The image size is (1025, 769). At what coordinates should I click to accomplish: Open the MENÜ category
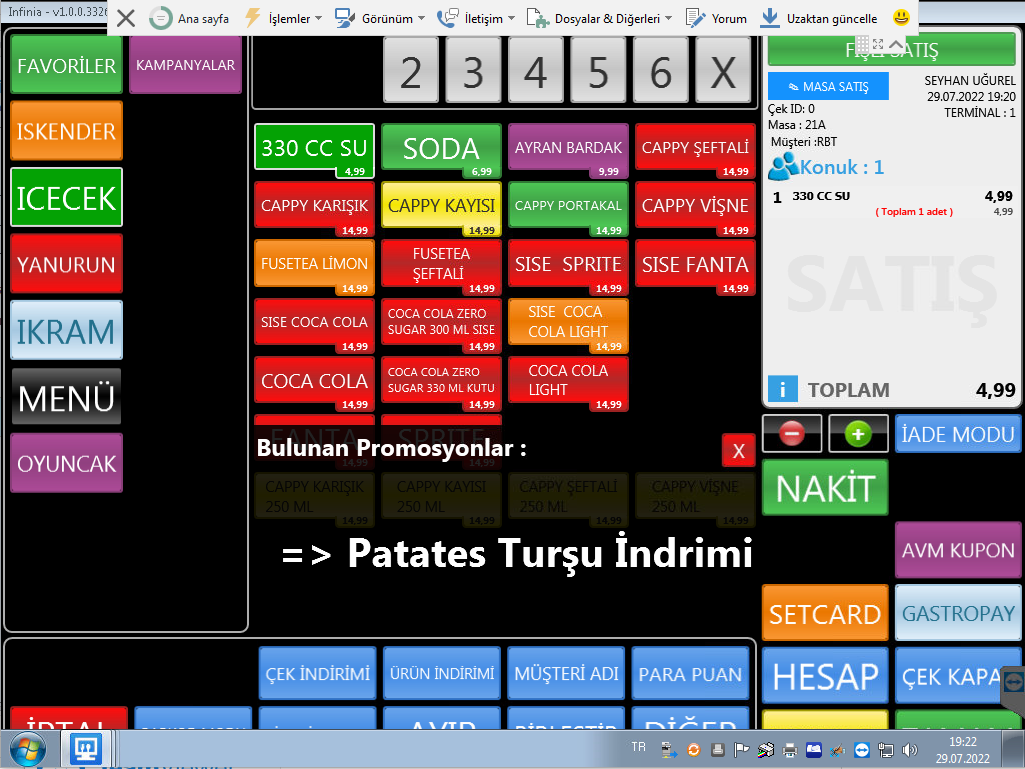pyautogui.click(x=67, y=396)
